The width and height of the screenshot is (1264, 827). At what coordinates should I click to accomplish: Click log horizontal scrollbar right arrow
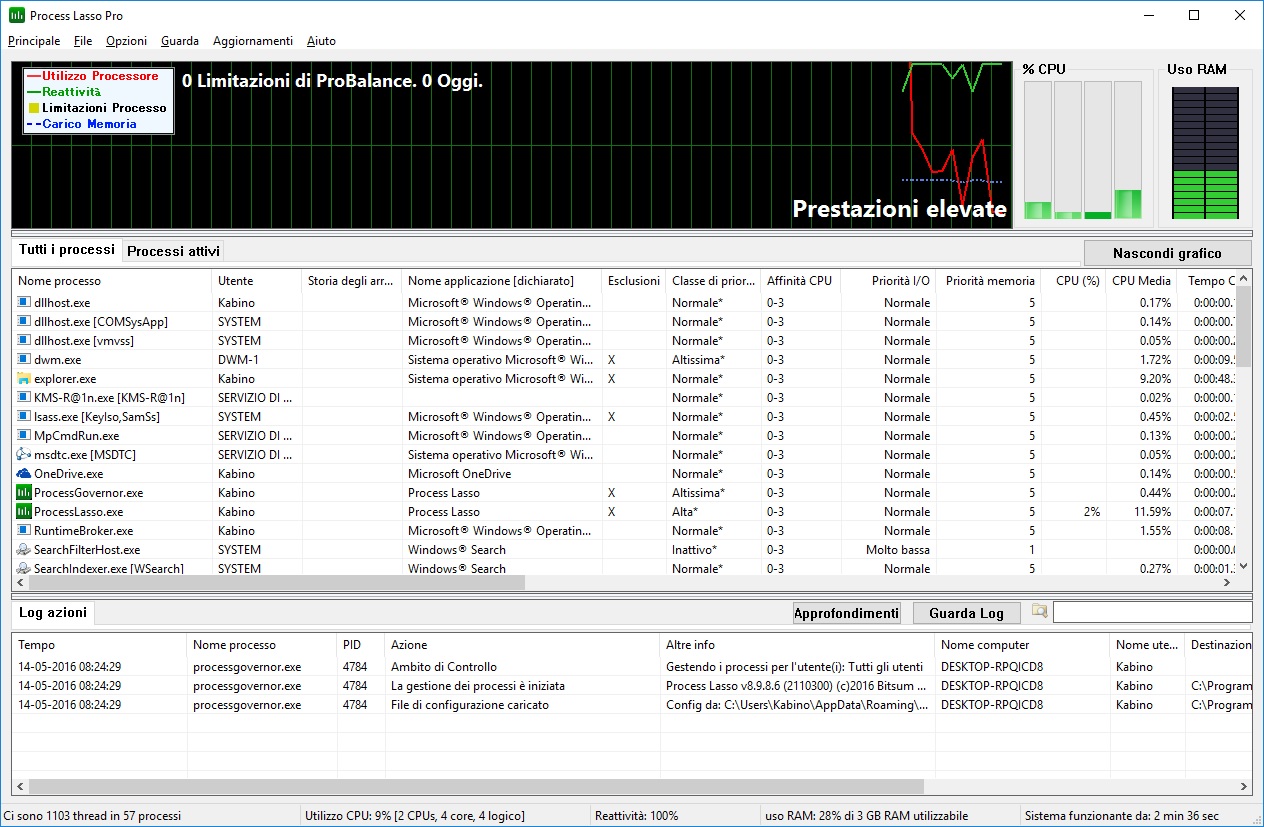[1244, 787]
